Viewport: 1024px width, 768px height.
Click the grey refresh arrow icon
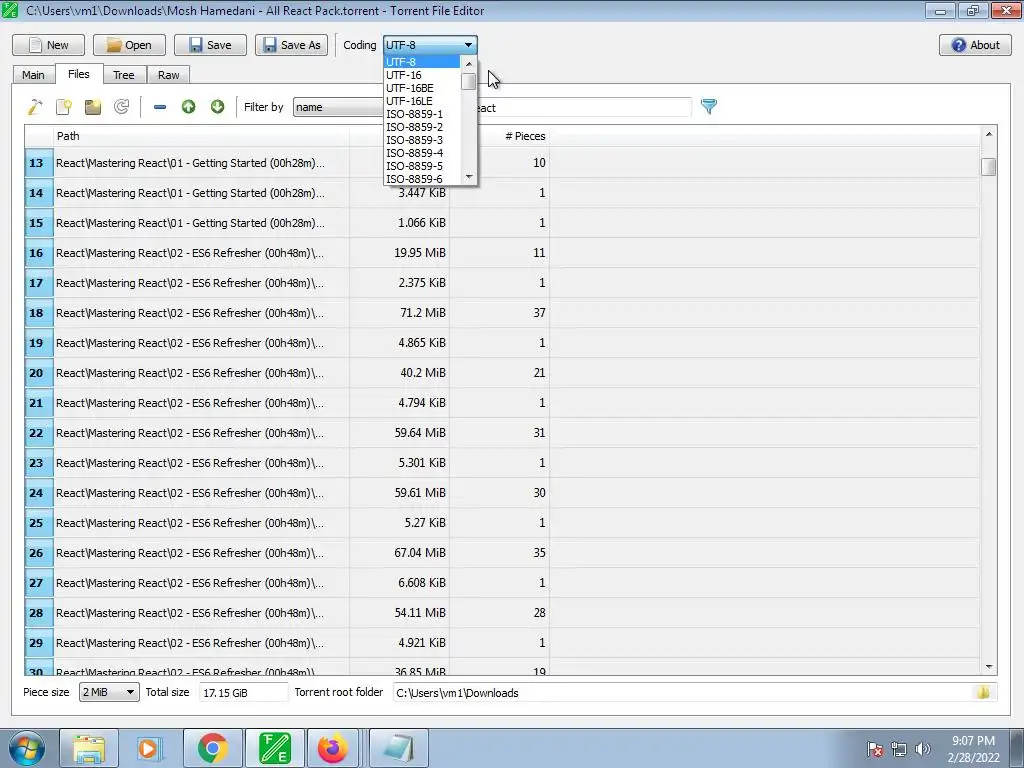121,106
